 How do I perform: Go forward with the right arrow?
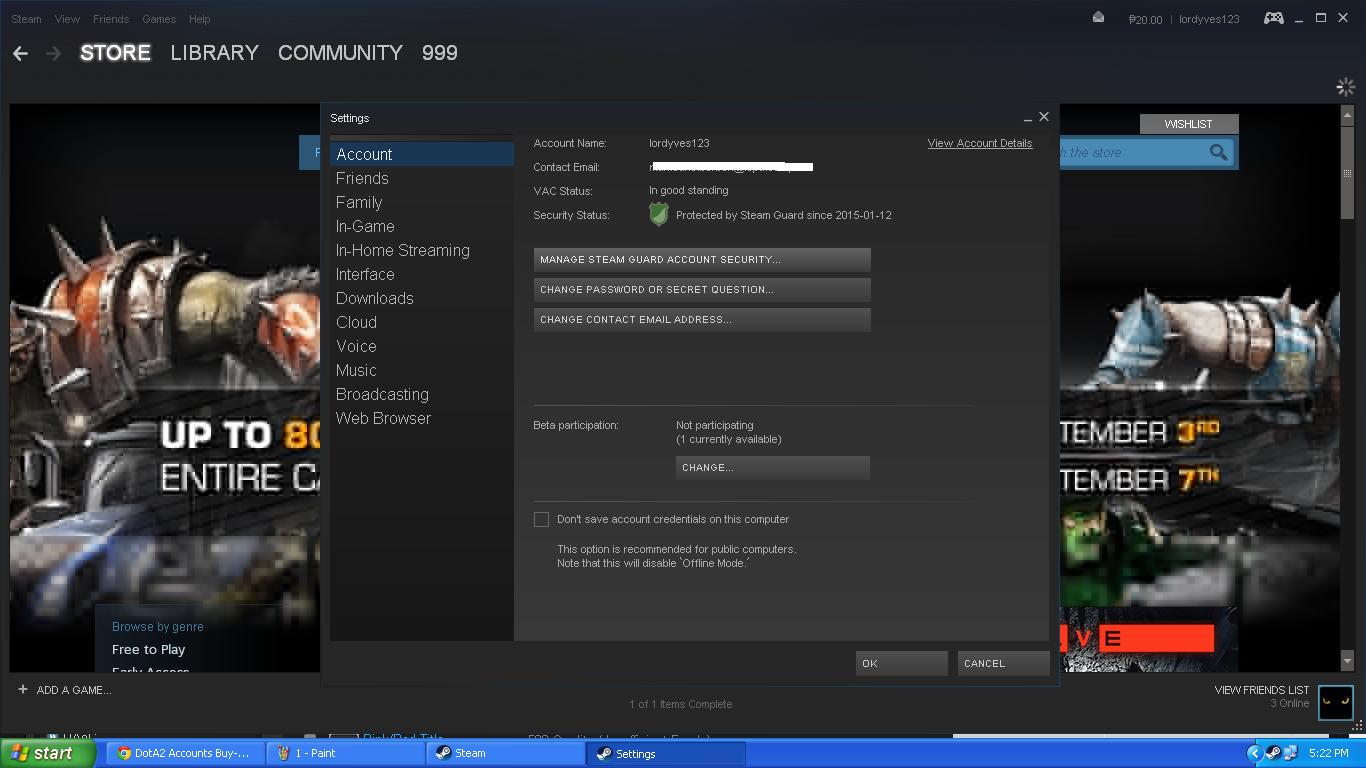[53, 53]
